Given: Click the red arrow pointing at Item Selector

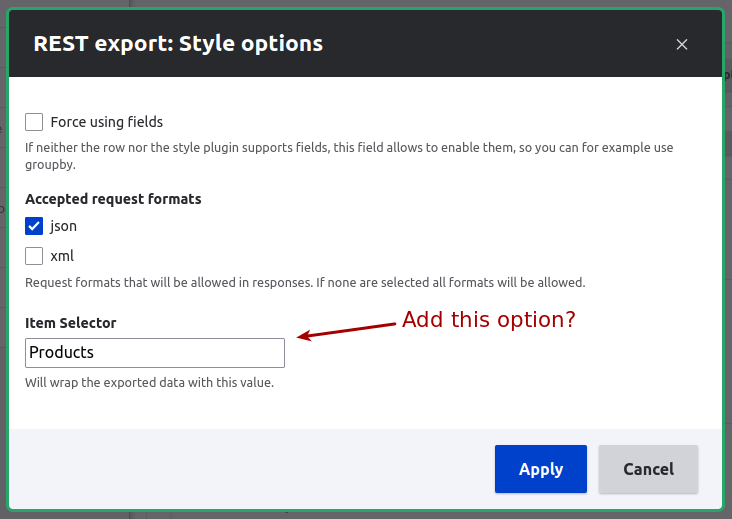Looking at the screenshot, I should tap(346, 330).
